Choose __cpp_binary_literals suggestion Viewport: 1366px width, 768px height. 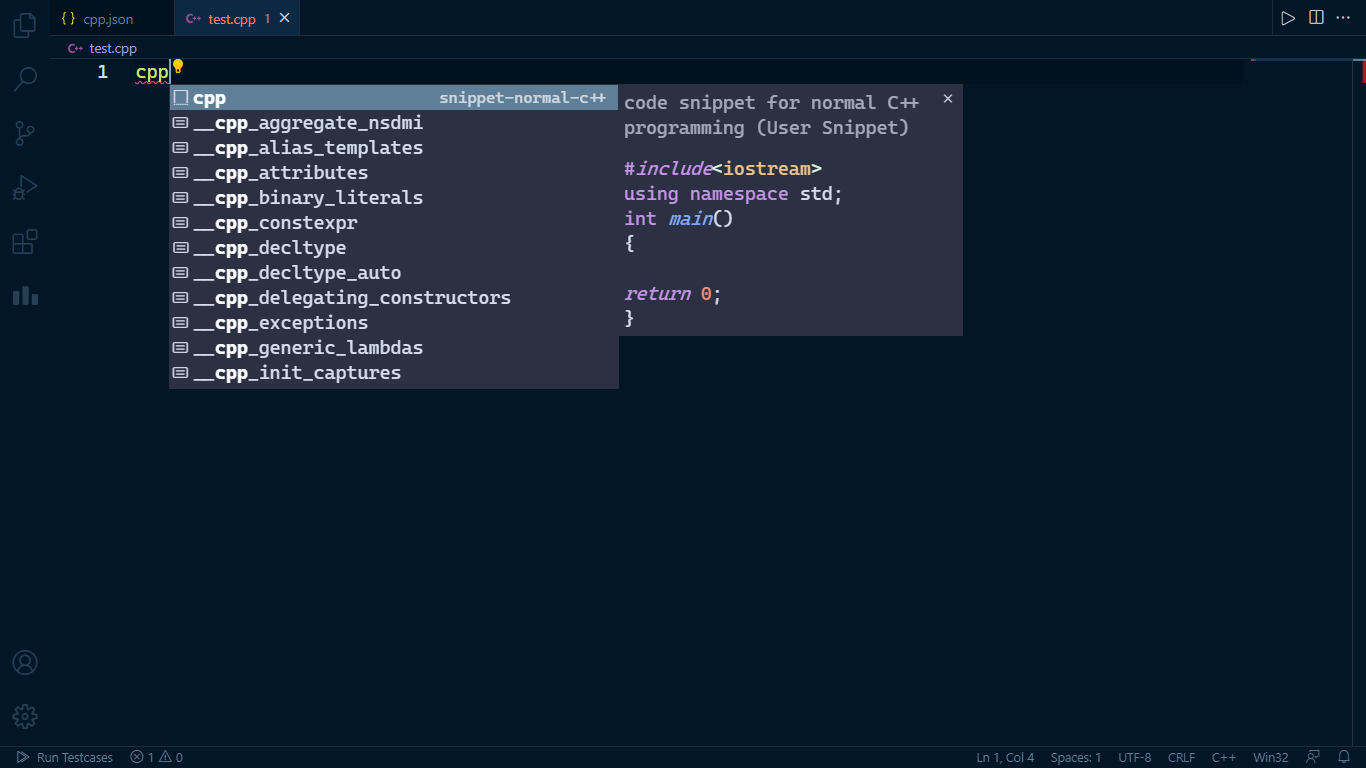394,198
